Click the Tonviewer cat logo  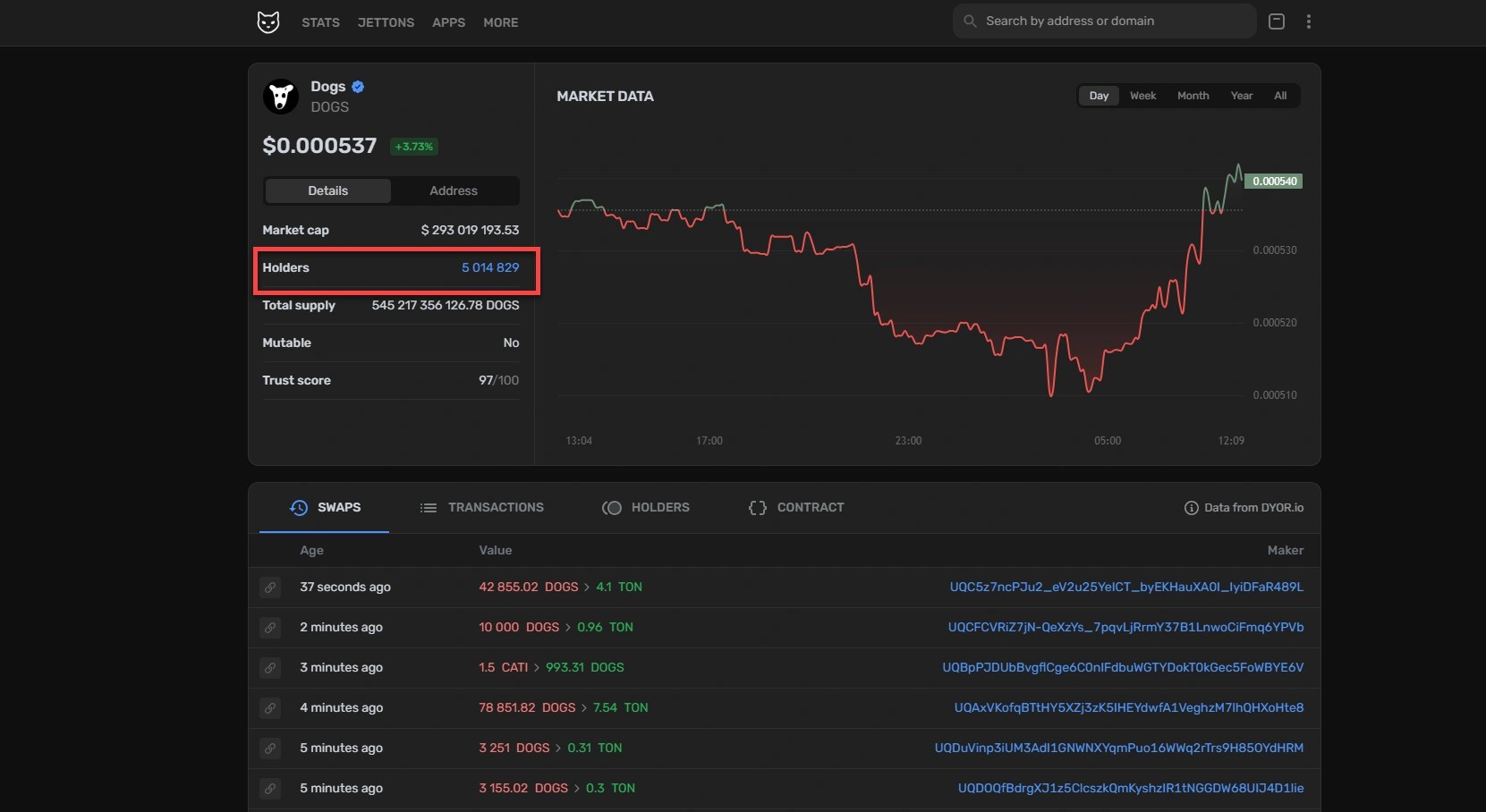(268, 22)
